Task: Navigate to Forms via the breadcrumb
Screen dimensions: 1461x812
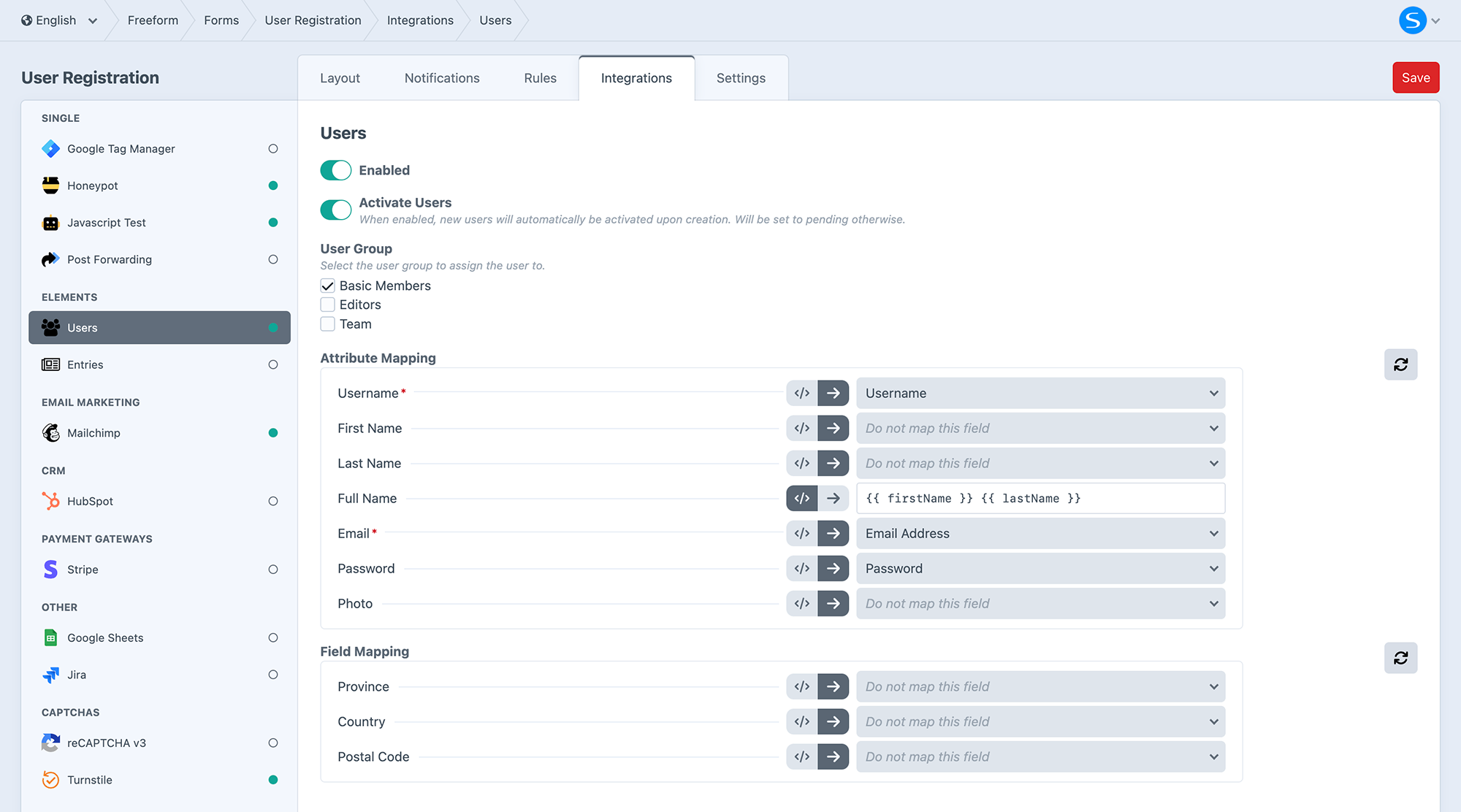Action: point(221,20)
